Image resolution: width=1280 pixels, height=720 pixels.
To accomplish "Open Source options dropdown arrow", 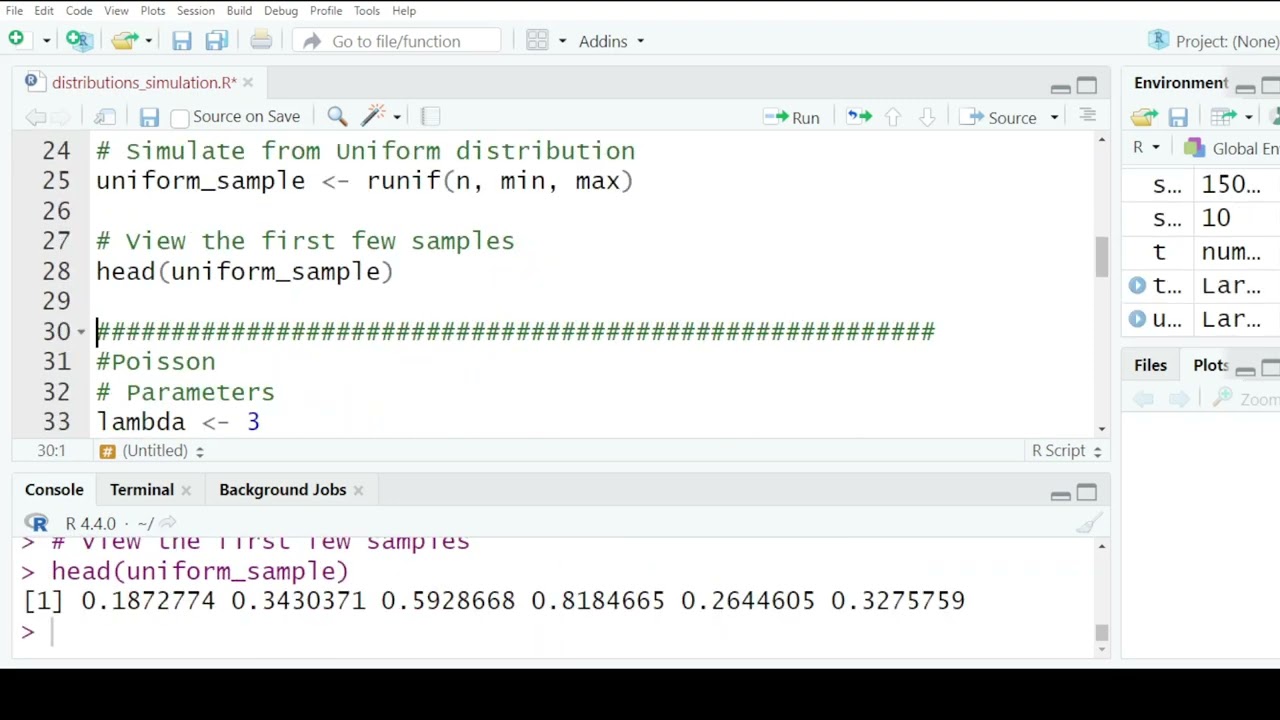I will (x=1054, y=118).
